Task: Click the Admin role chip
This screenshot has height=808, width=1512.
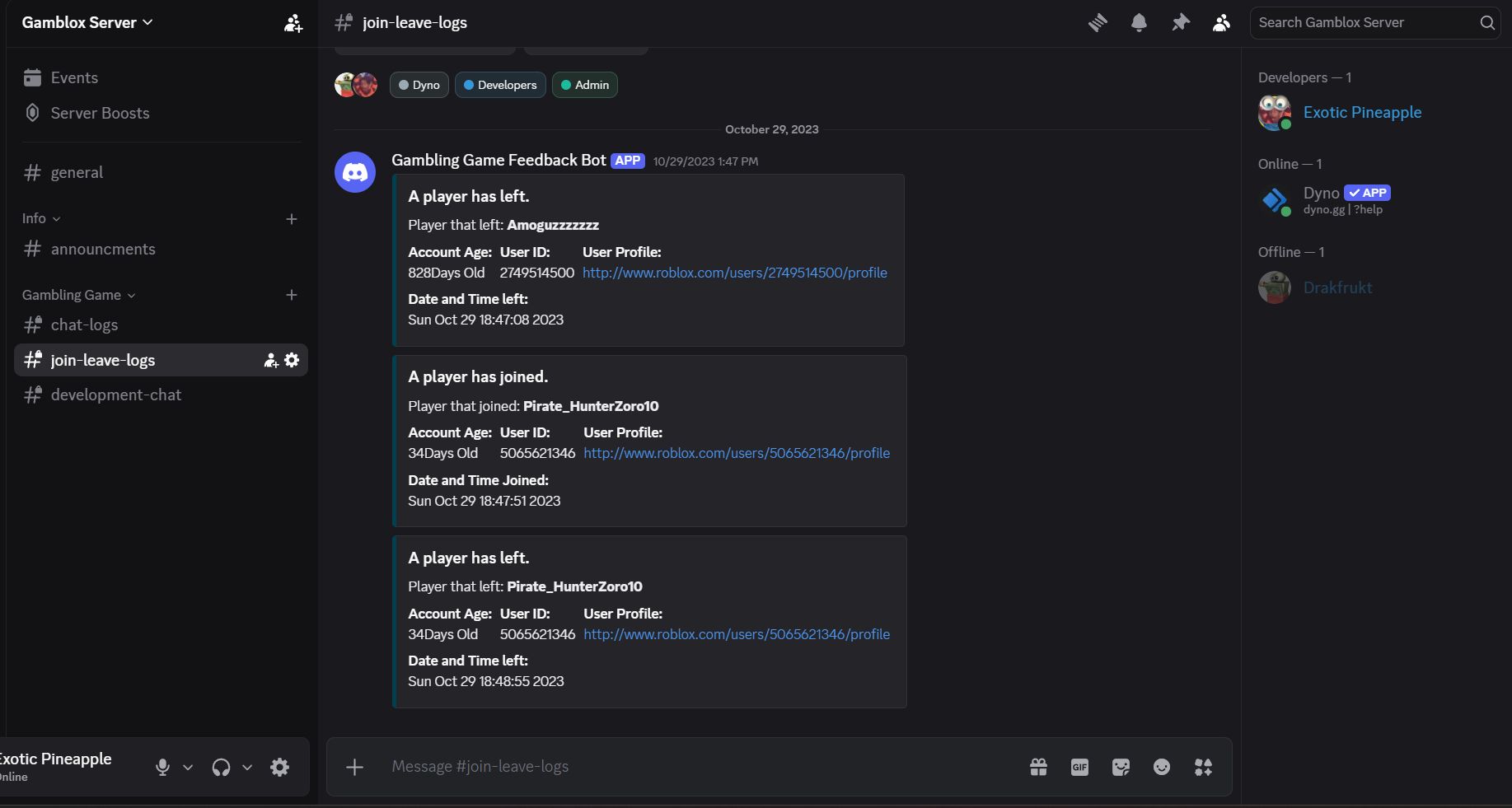Action: pyautogui.click(x=585, y=85)
